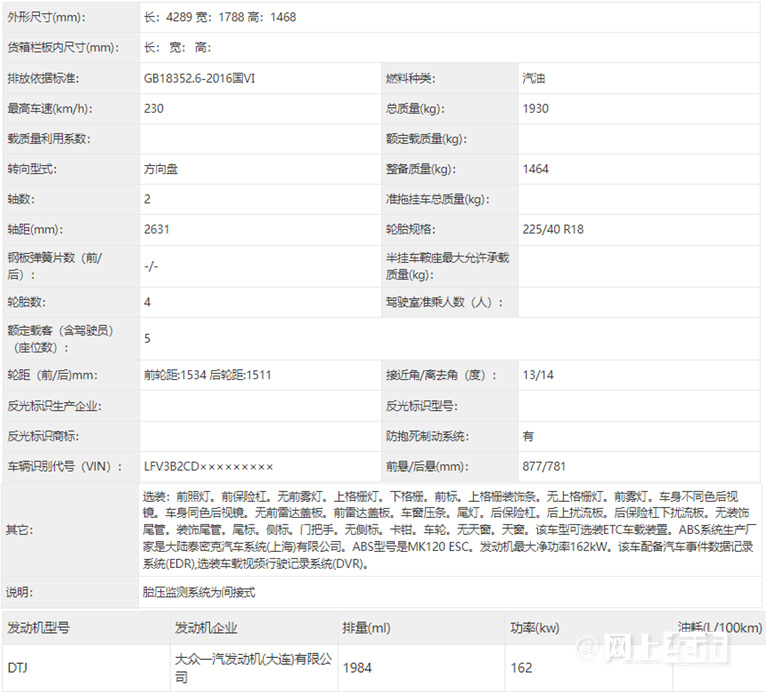Click the 外形尺寸(mm) label
Image resolution: width=766 pixels, height=692 pixels.
46,17
